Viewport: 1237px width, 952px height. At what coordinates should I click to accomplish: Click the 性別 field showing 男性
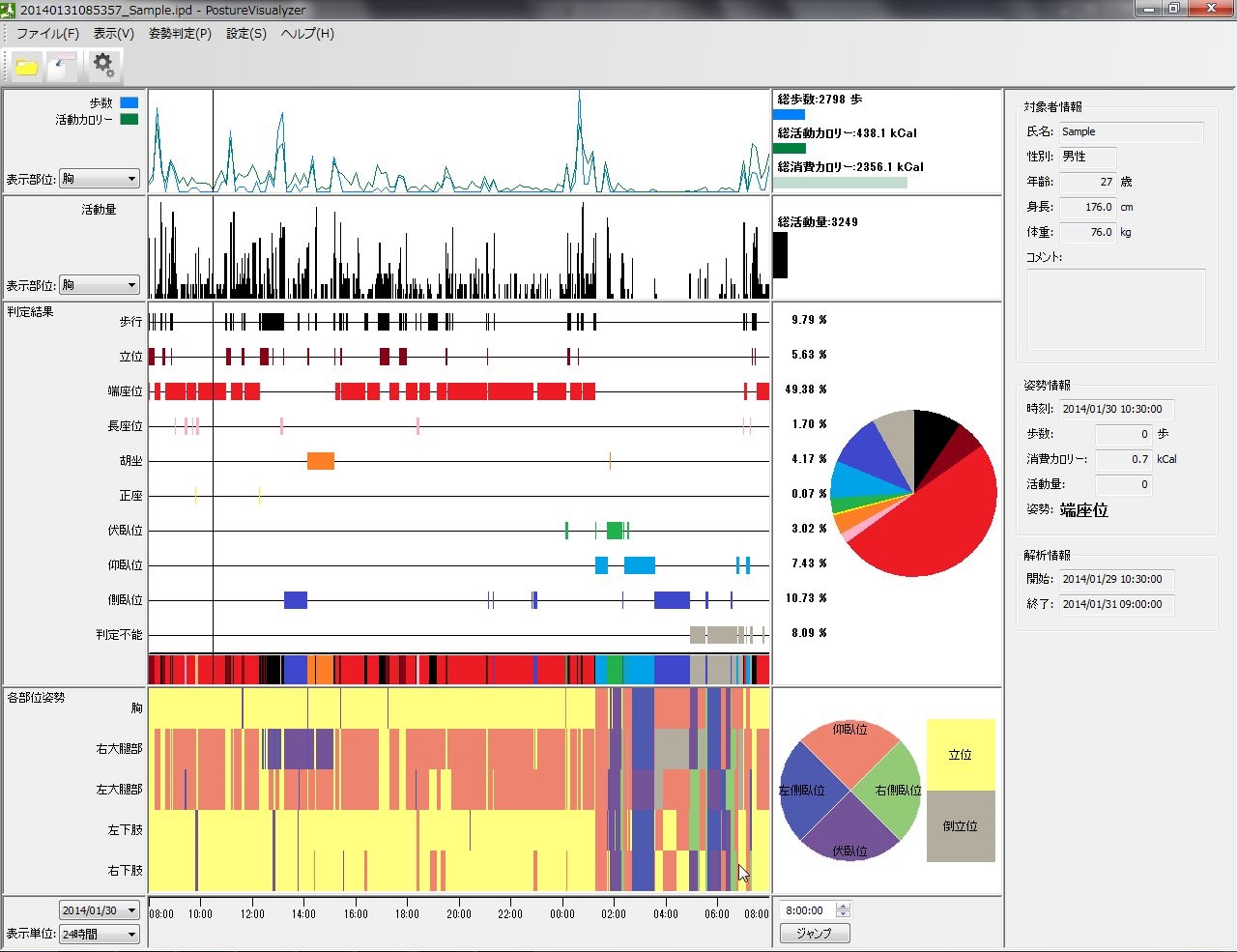(1087, 157)
